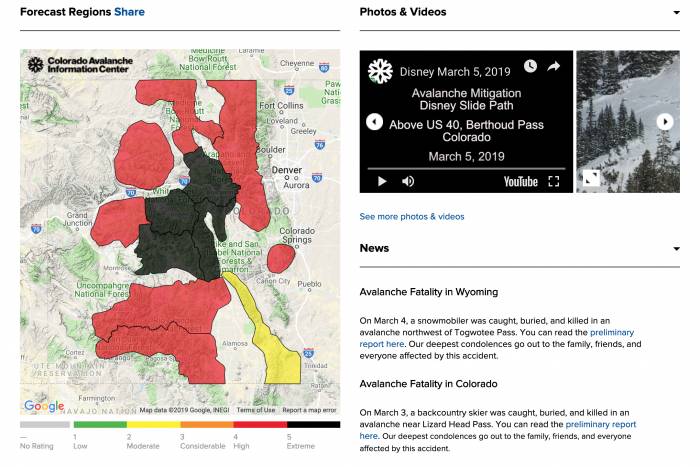Click the Google logo on the map
The image size is (700, 467).
[44, 406]
